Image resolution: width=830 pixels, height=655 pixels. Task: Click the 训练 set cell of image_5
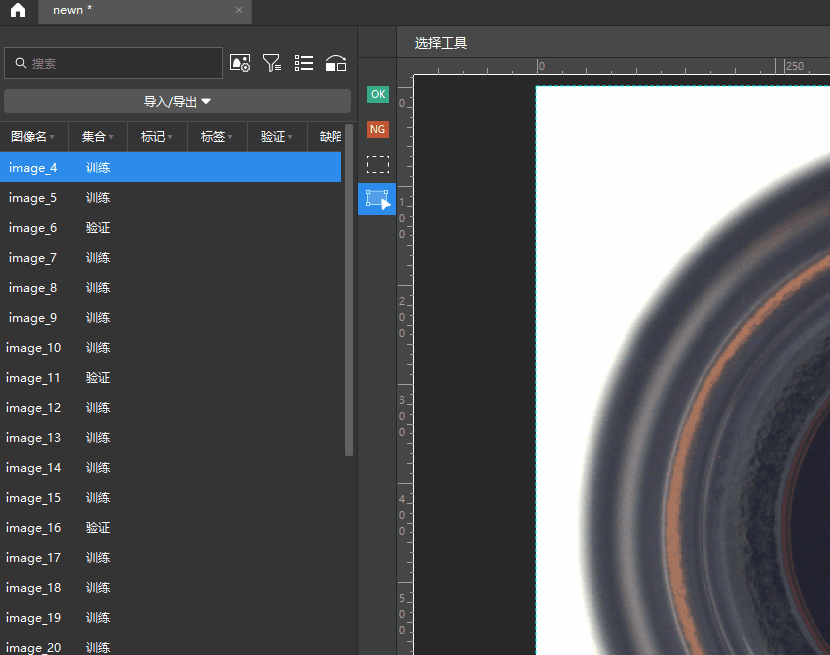98,198
